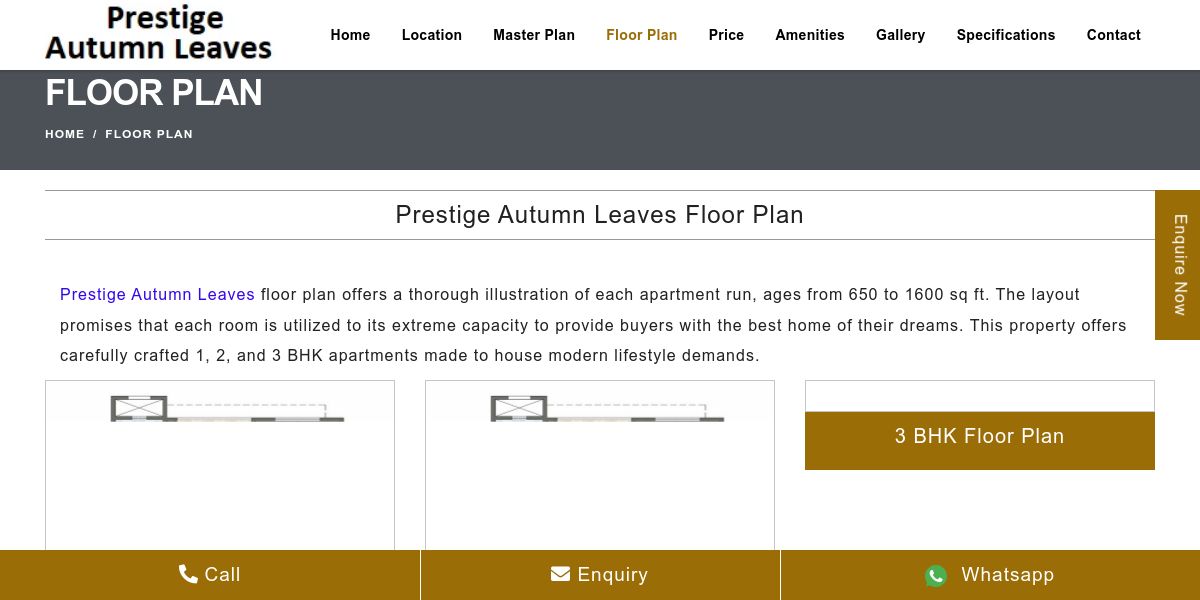Open the Contact page

coord(1113,35)
